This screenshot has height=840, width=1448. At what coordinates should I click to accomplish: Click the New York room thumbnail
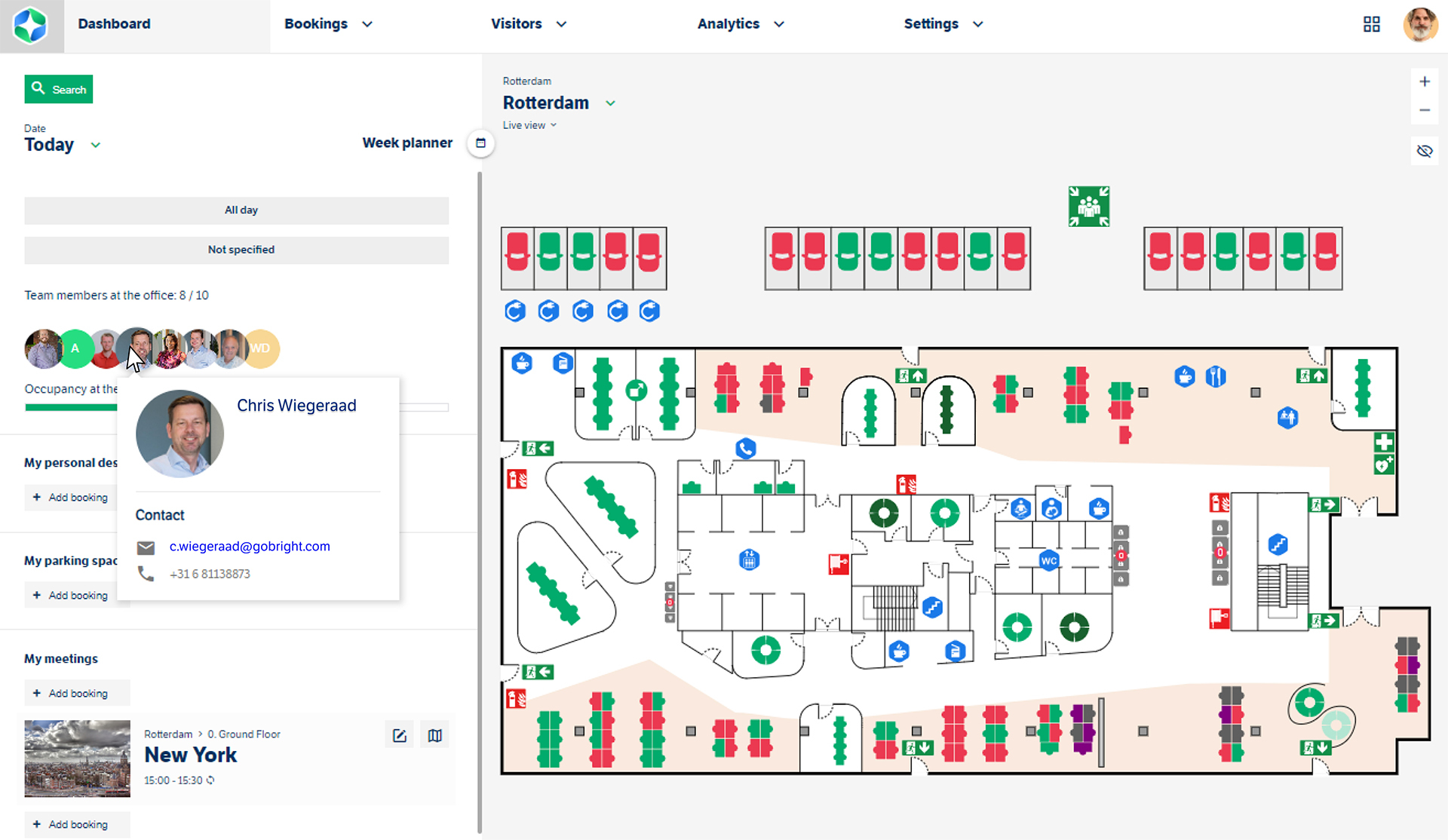pyautogui.click(x=77, y=759)
